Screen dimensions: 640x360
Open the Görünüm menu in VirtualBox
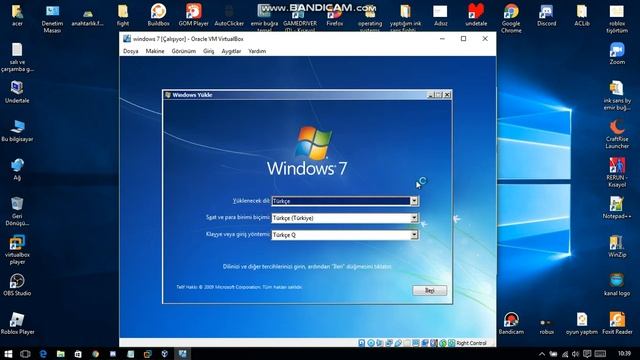[184, 51]
